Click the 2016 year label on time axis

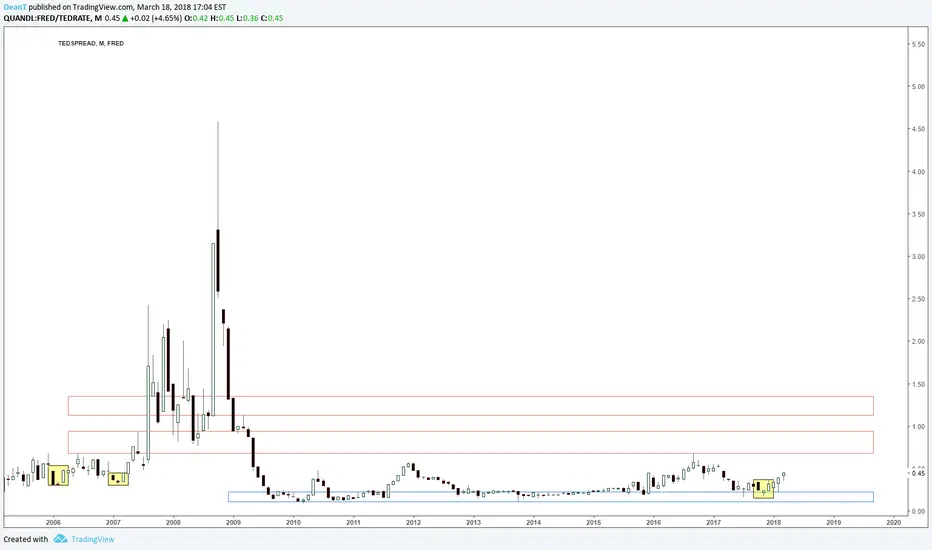653,523
